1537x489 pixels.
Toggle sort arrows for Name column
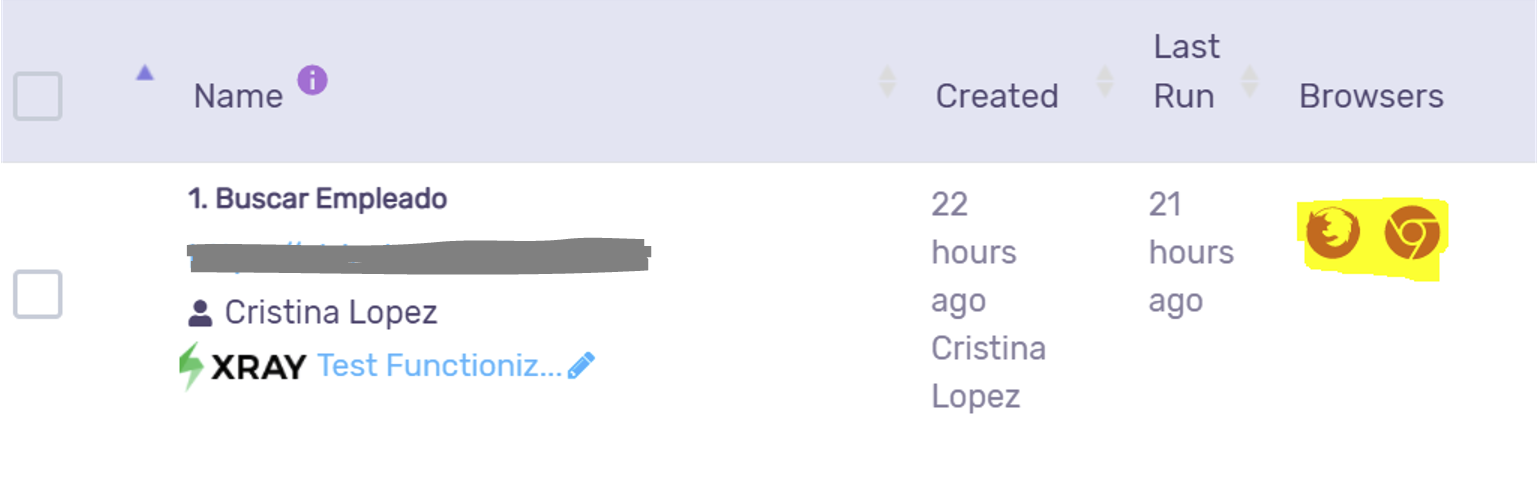(887, 81)
